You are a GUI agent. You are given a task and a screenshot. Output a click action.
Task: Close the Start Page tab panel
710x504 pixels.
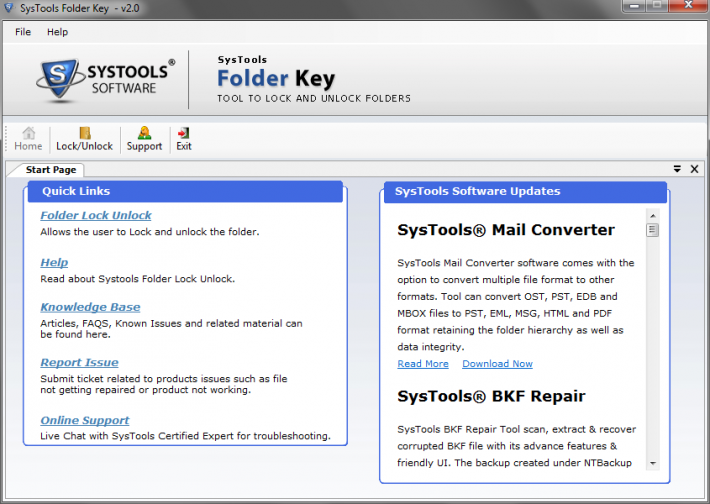tap(694, 169)
